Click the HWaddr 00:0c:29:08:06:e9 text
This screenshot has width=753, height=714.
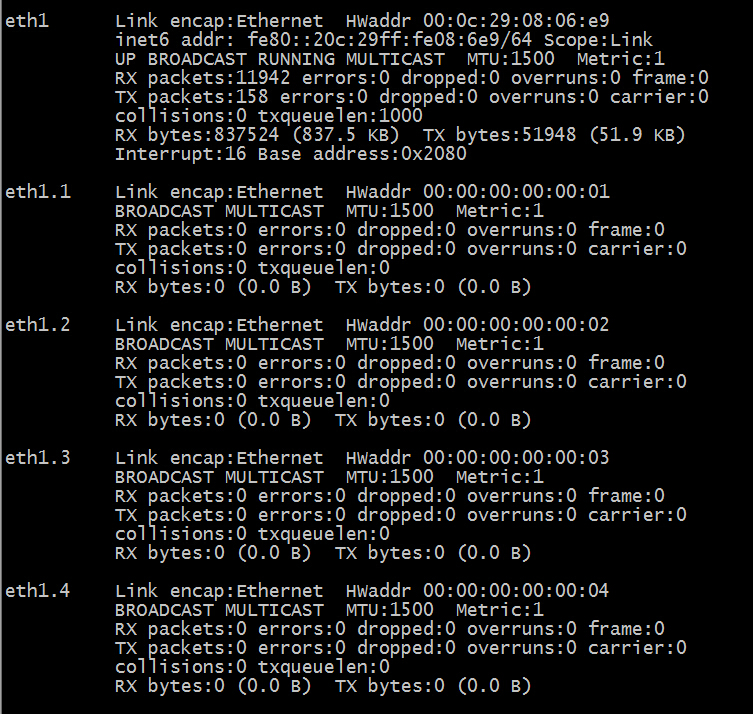point(477,21)
